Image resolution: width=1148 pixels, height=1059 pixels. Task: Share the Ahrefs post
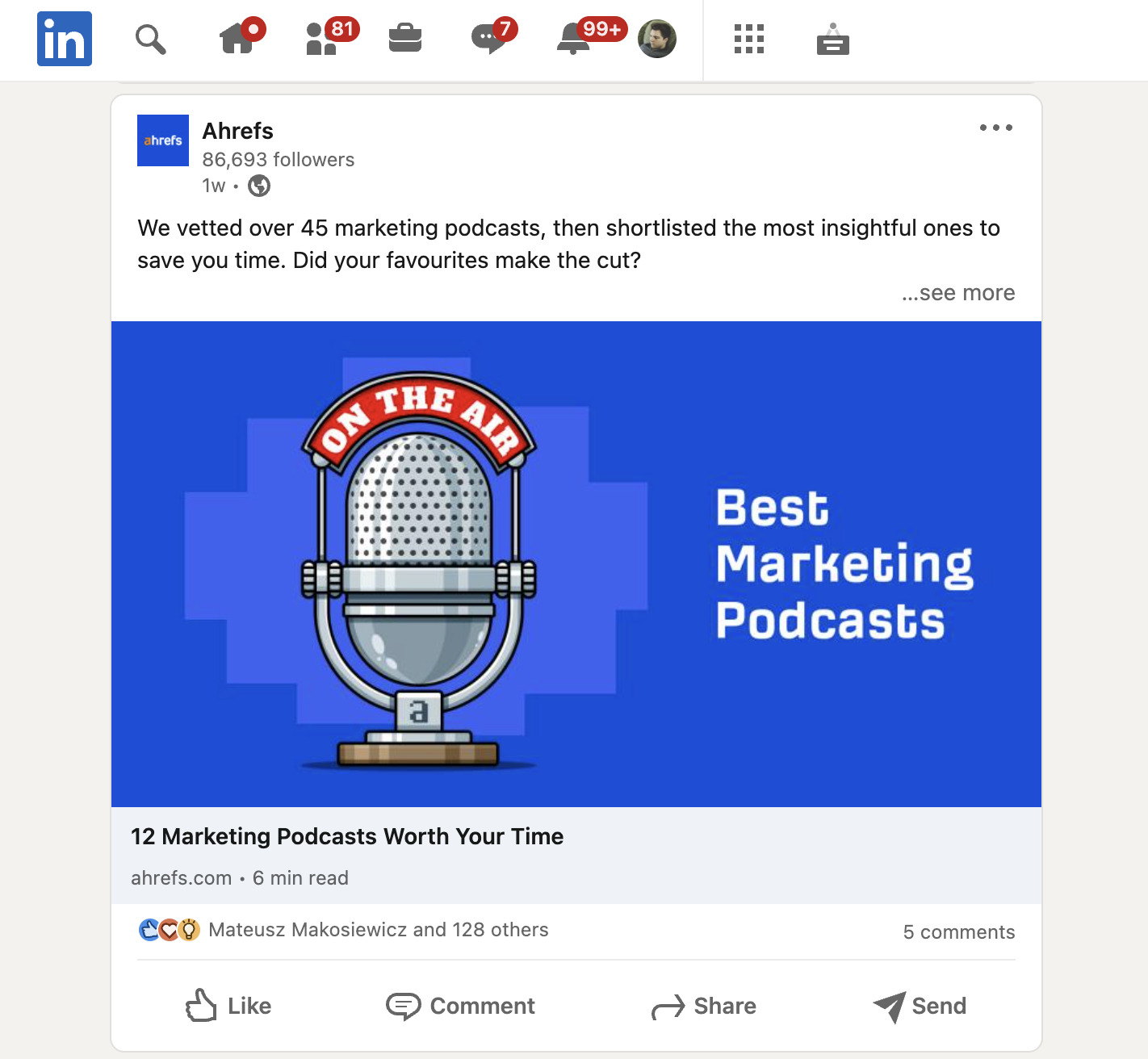[703, 1006]
